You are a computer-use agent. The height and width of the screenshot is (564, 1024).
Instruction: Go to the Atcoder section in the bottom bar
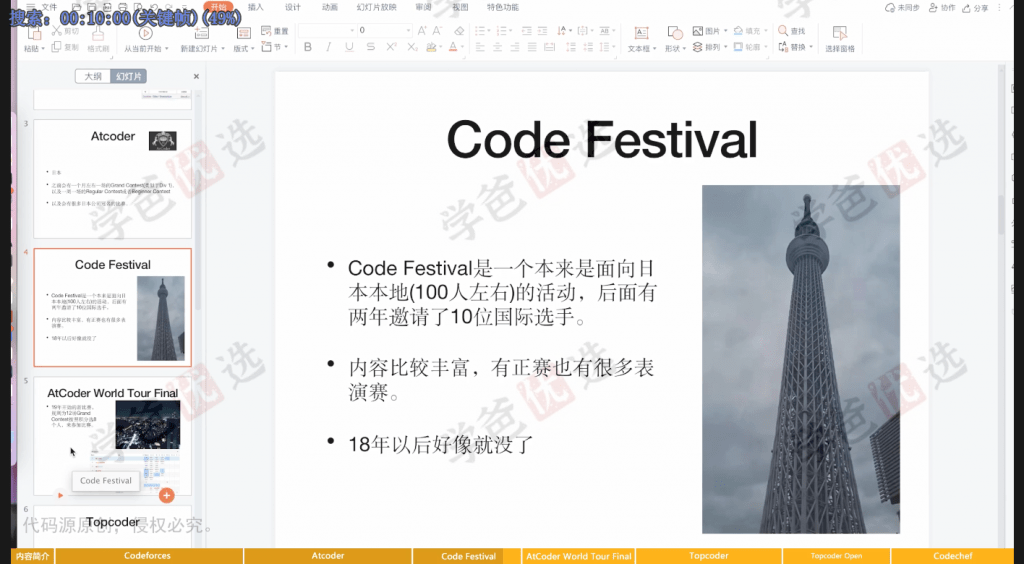coord(328,556)
